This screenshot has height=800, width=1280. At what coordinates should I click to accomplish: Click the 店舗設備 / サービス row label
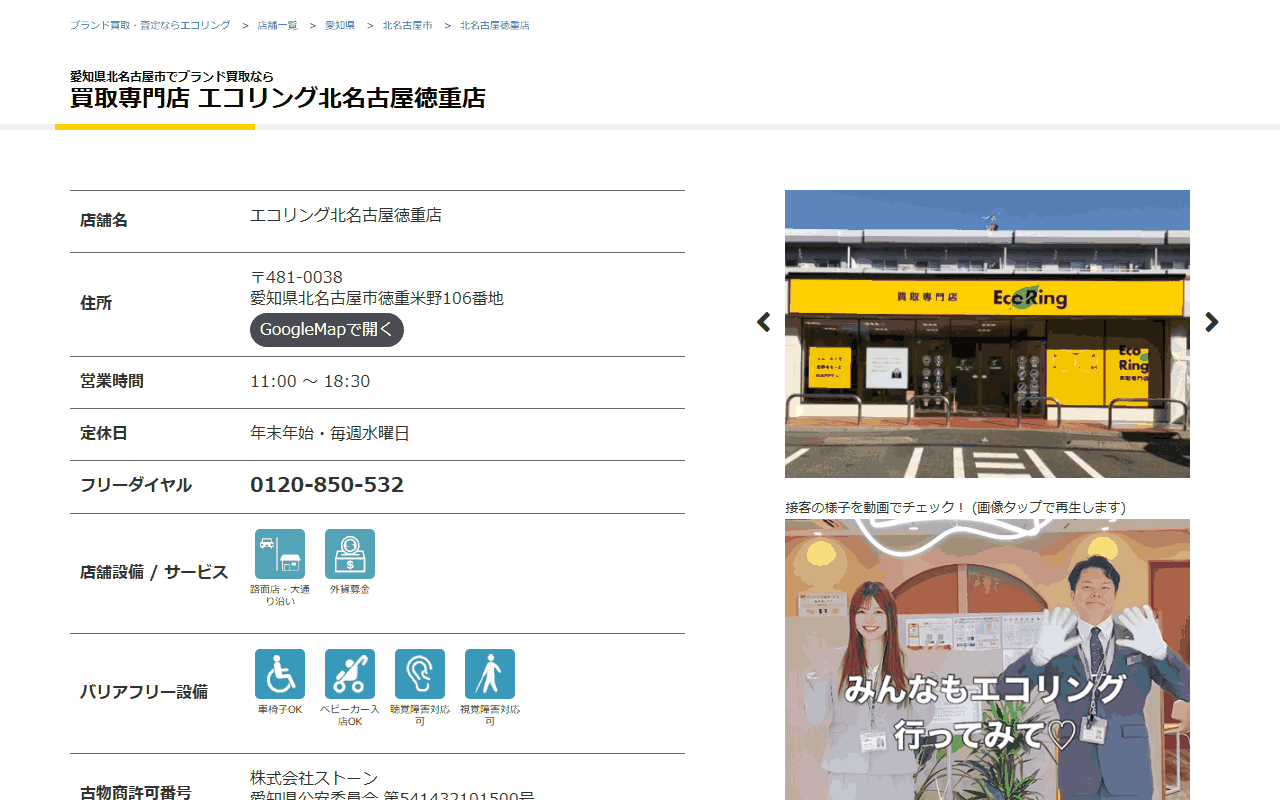[154, 572]
